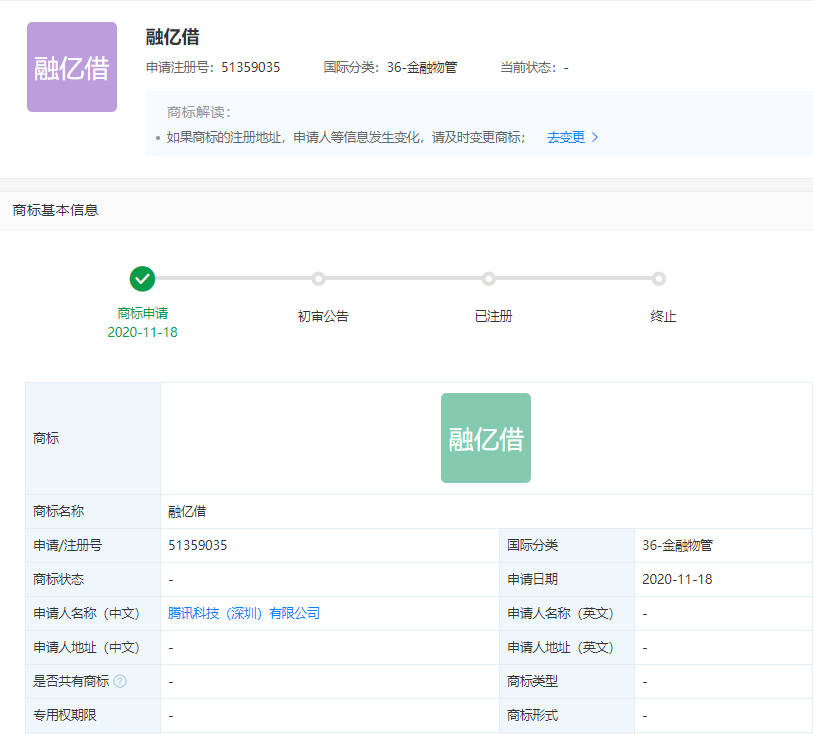
Task: Click the purple 融亿借 trademark logo
Action: pos(72,67)
